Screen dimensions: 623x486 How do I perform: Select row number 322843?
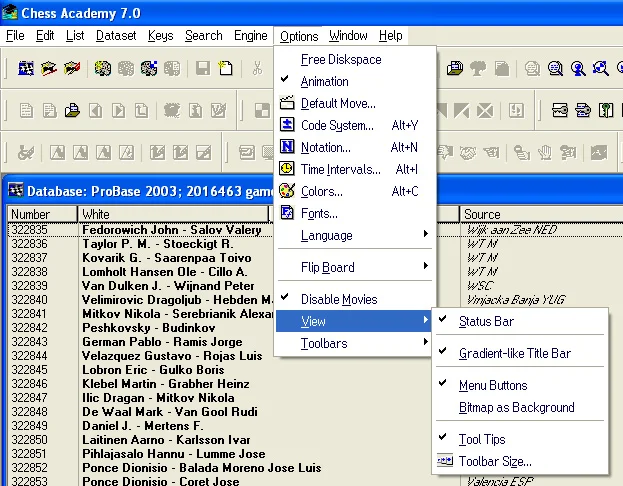(x=29, y=342)
